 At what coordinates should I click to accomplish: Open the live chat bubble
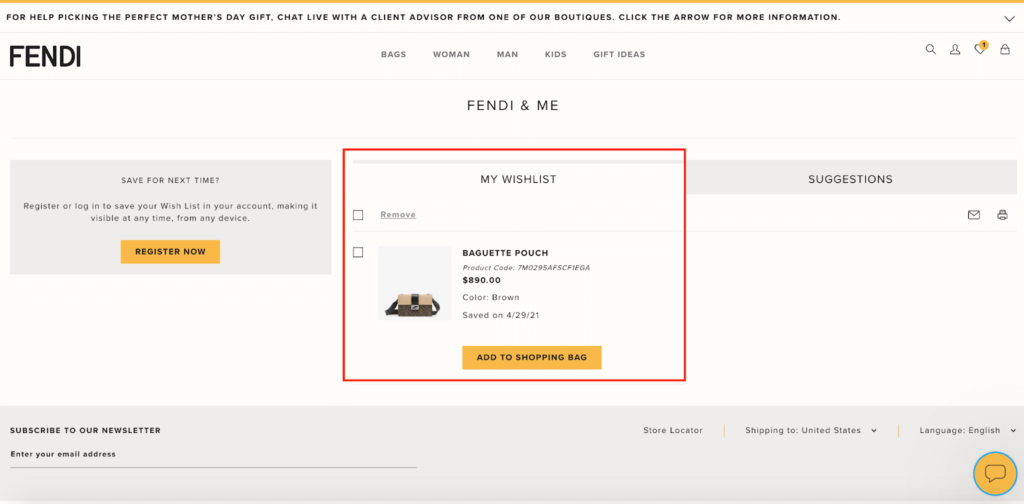click(995, 473)
